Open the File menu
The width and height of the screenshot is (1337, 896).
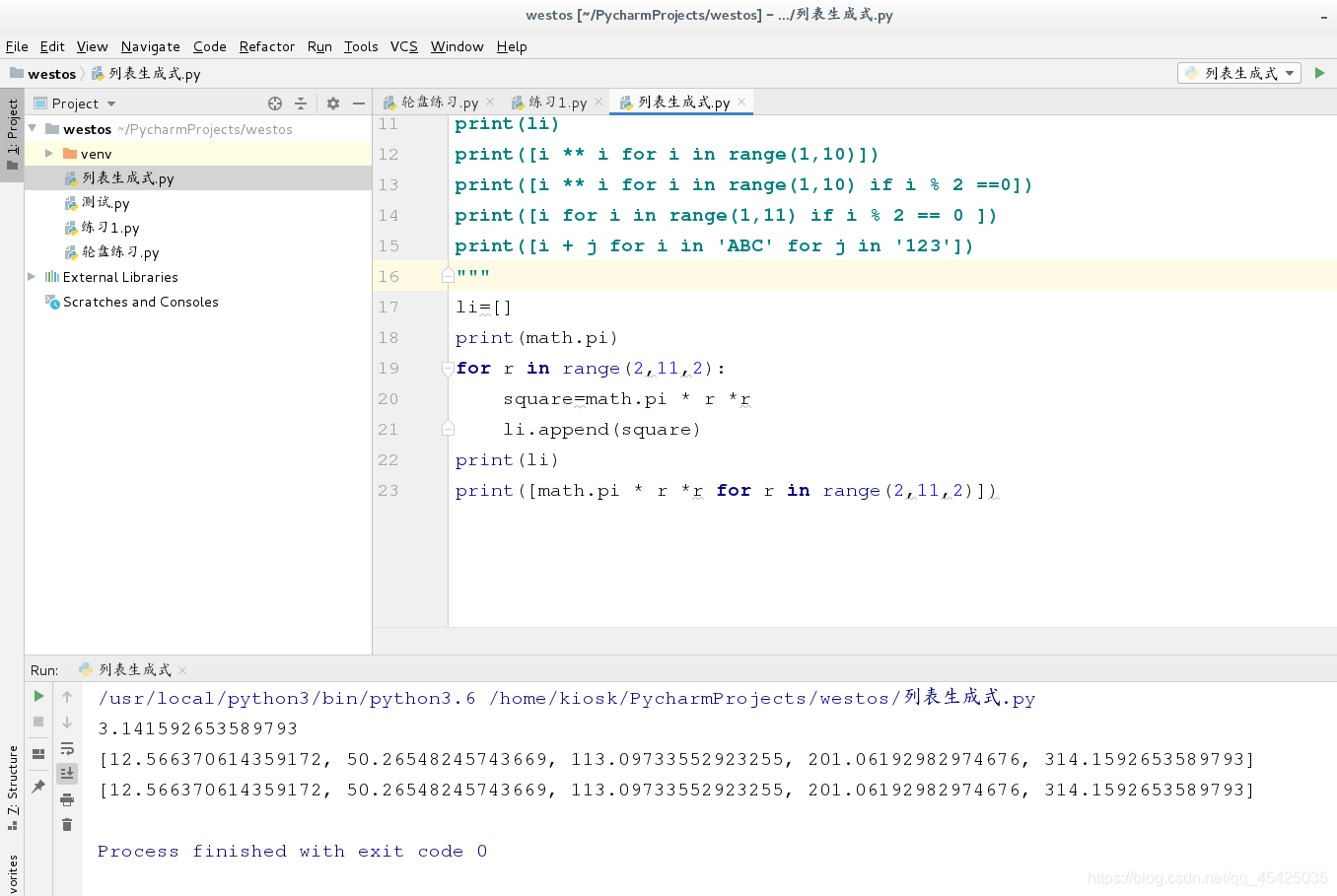[x=17, y=46]
